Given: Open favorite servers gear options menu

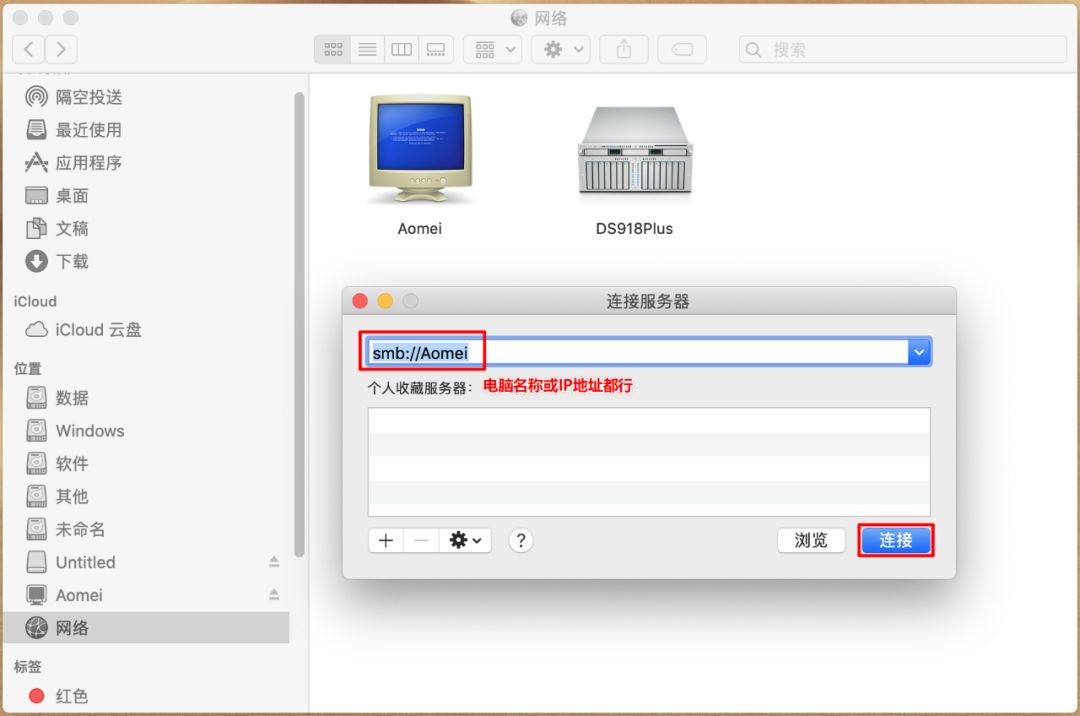Looking at the screenshot, I should click(x=466, y=540).
